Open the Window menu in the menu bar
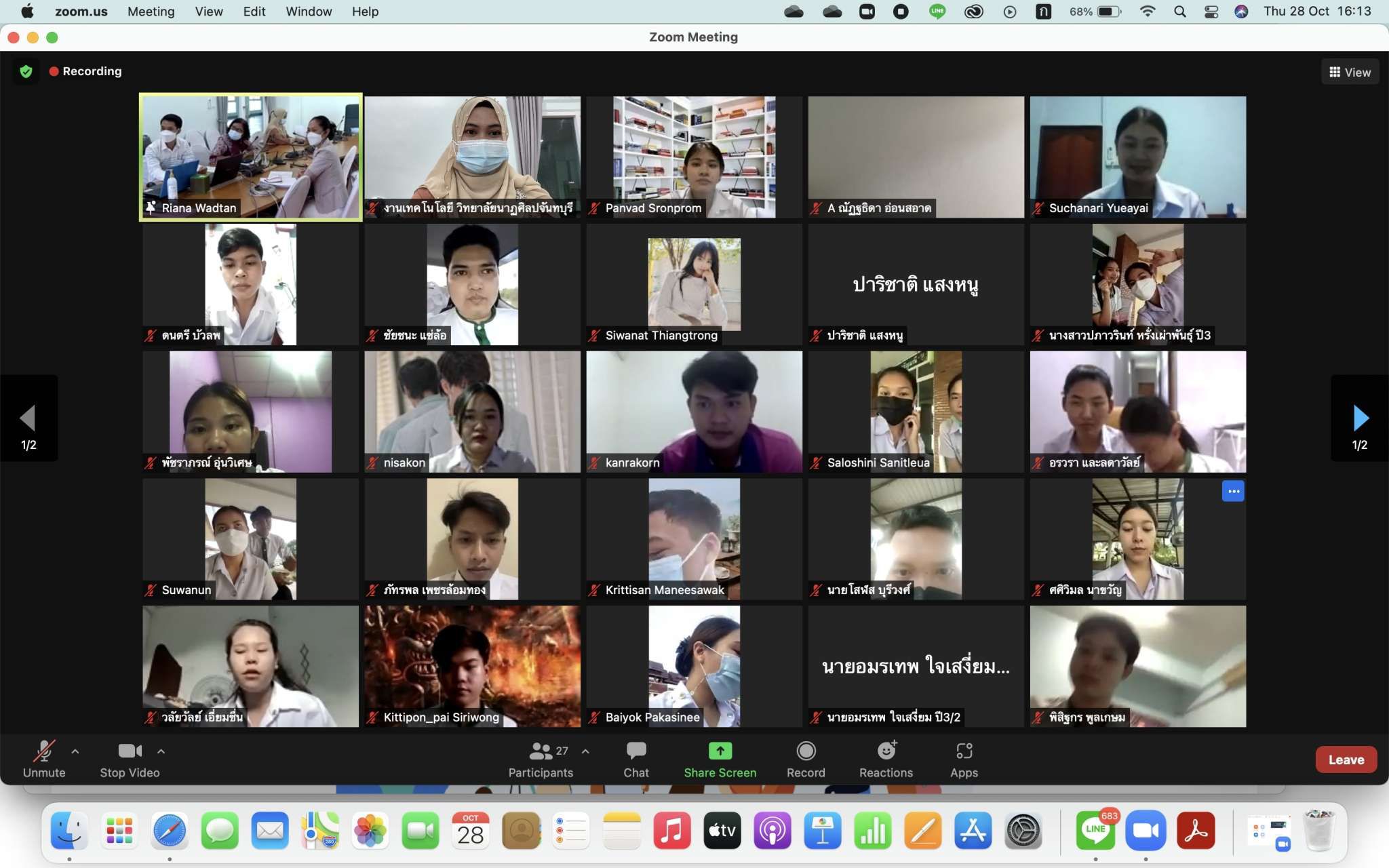The image size is (1389, 868). tap(309, 12)
